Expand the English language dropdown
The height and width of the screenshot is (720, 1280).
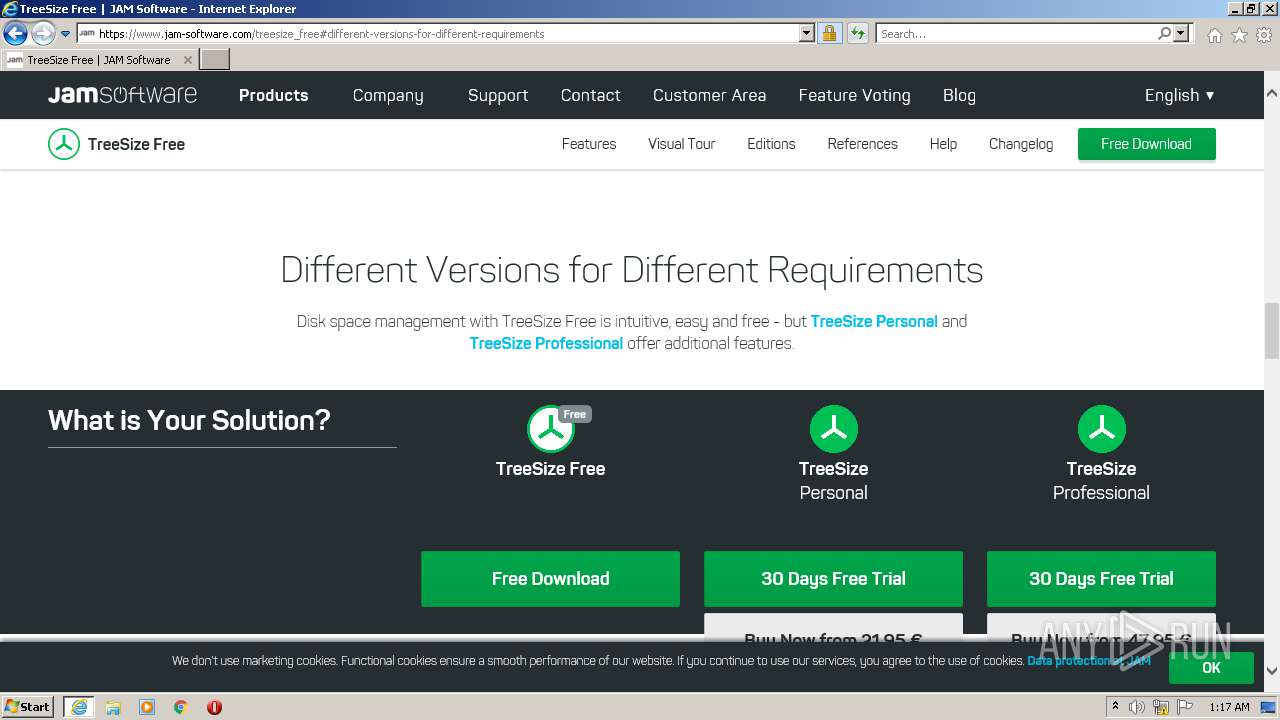(1180, 95)
